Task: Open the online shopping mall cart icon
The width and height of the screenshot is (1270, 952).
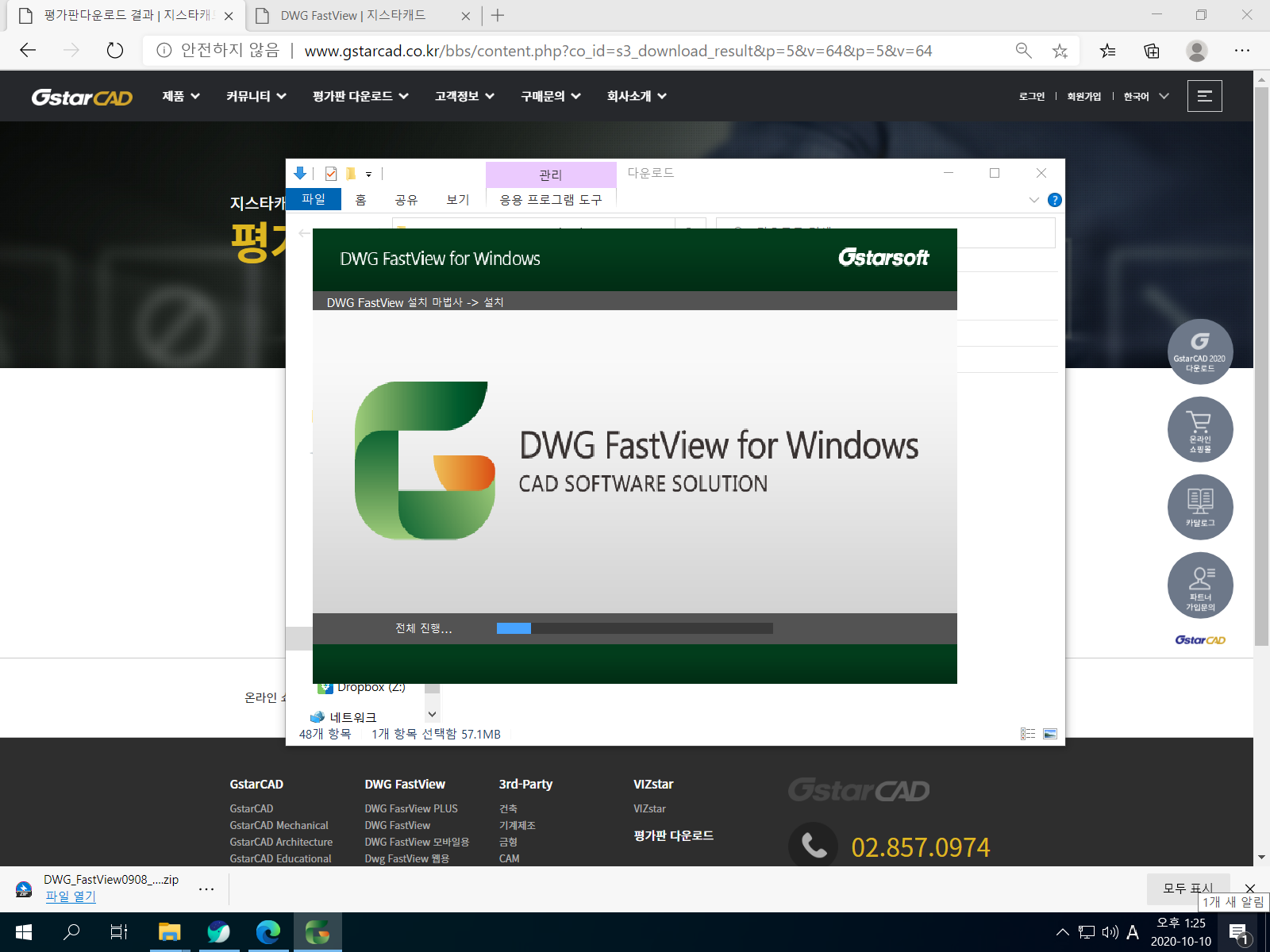Action: [x=1199, y=429]
